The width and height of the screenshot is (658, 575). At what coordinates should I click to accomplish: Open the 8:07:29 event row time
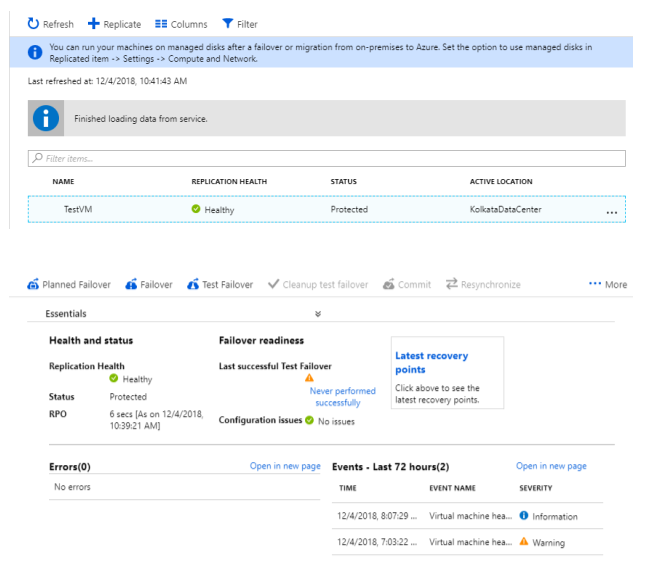pos(377,516)
